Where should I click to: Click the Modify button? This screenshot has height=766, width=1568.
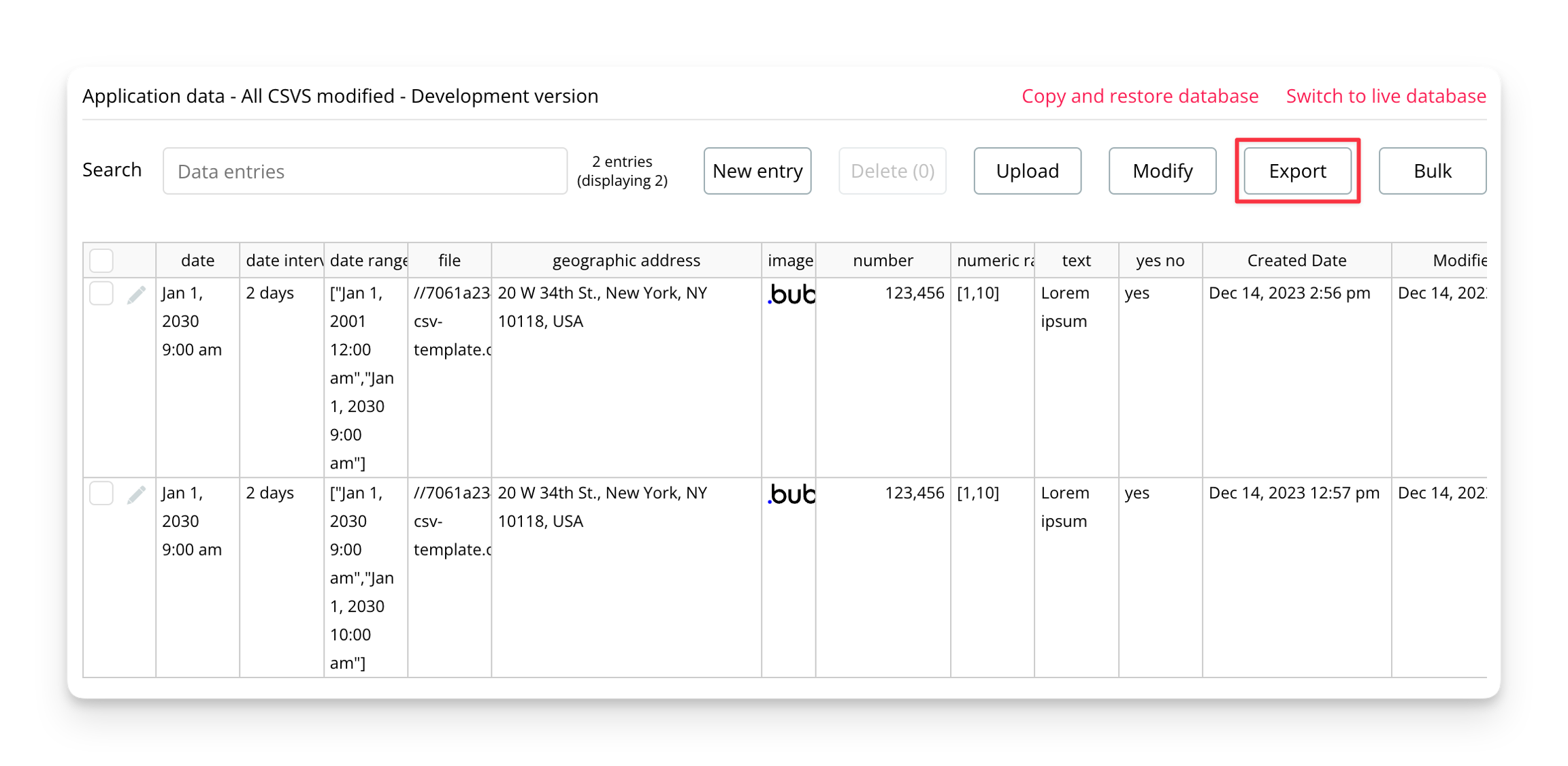[1162, 171]
